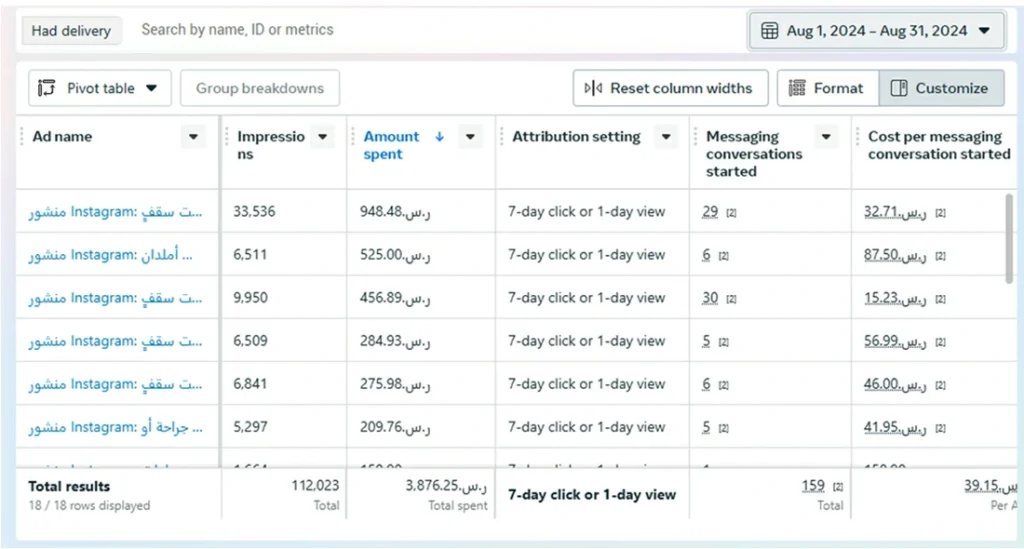Image resolution: width=1024 pixels, height=549 pixels.
Task: Click the footnote icon beside 29 conversations
Action: (x=731, y=213)
